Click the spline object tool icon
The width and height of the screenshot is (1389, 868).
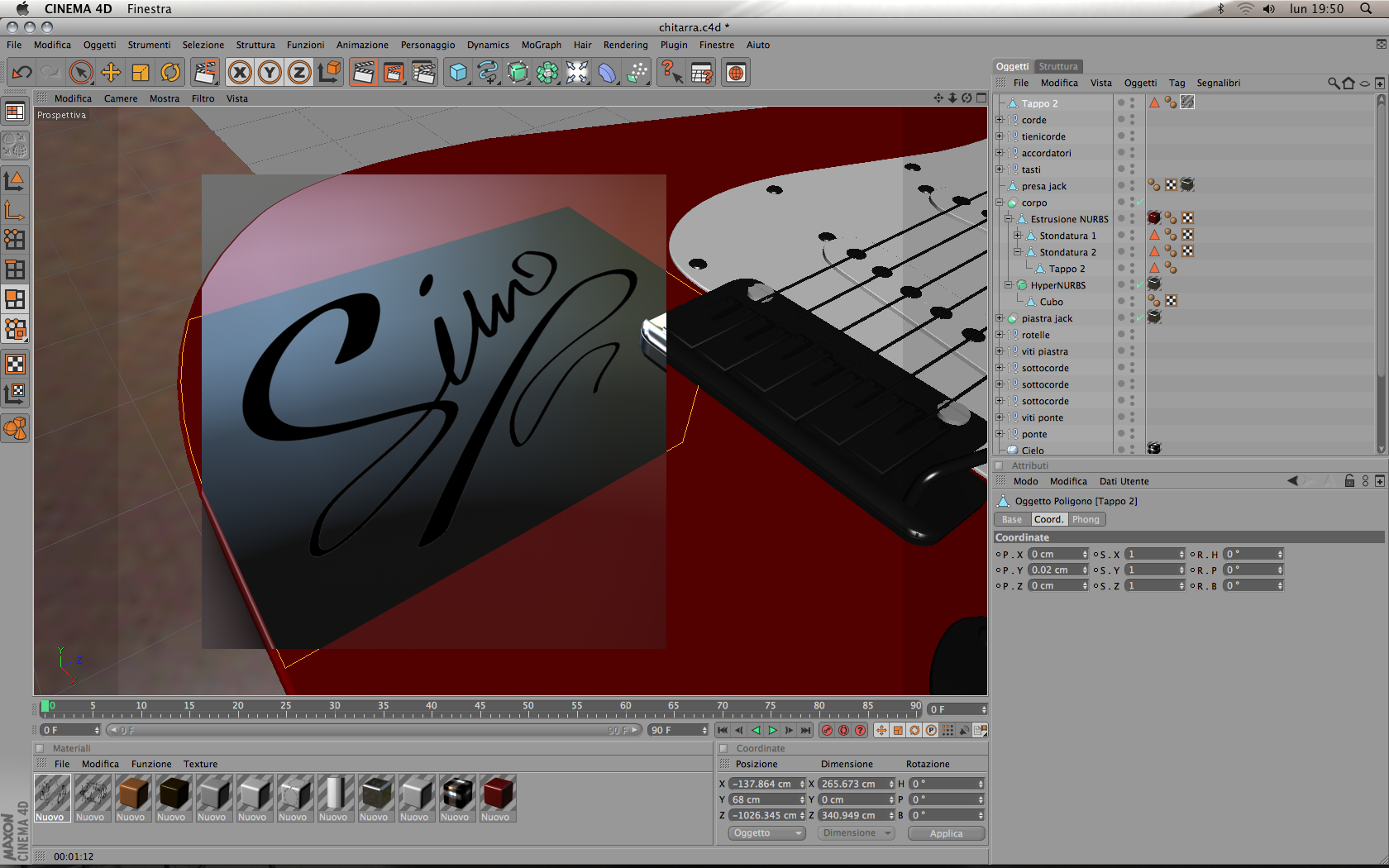(489, 73)
